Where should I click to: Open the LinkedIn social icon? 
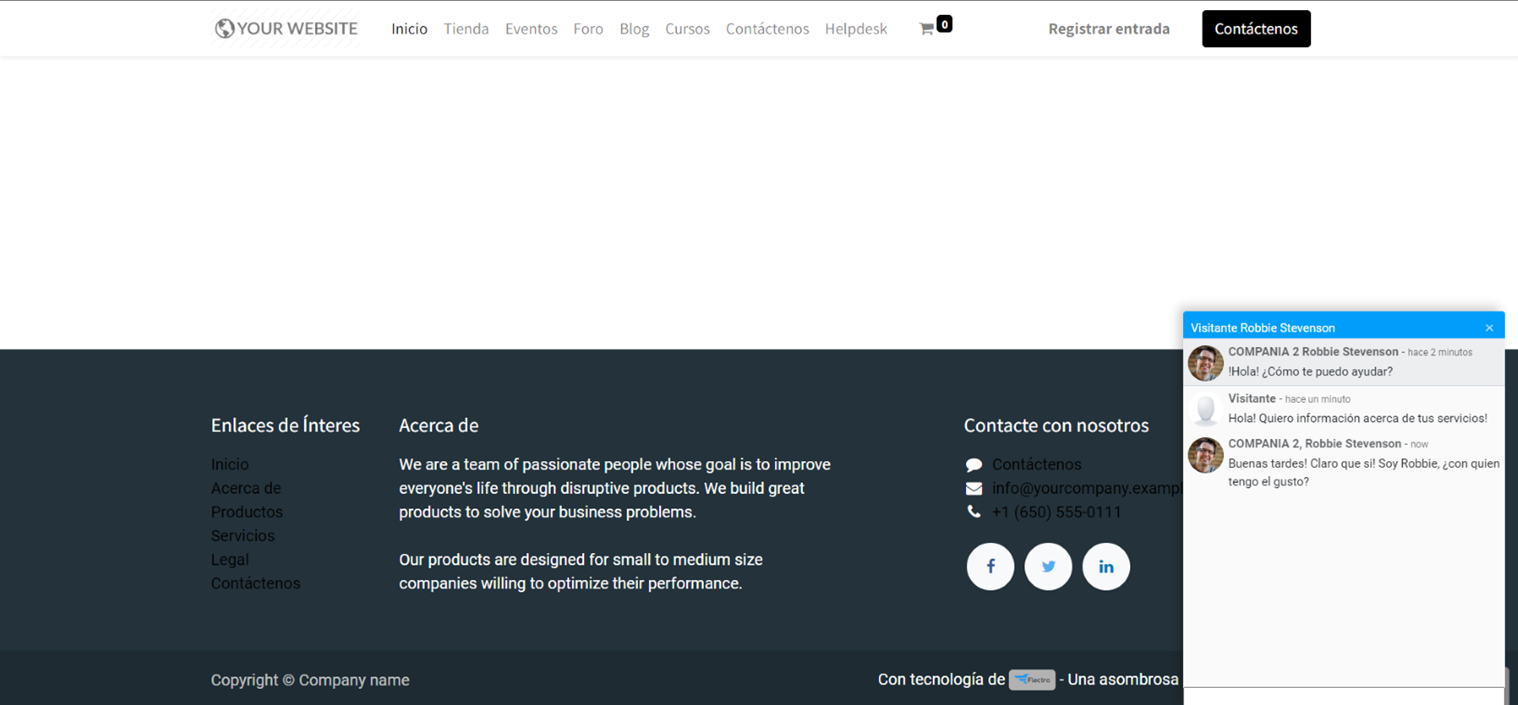coord(1106,566)
